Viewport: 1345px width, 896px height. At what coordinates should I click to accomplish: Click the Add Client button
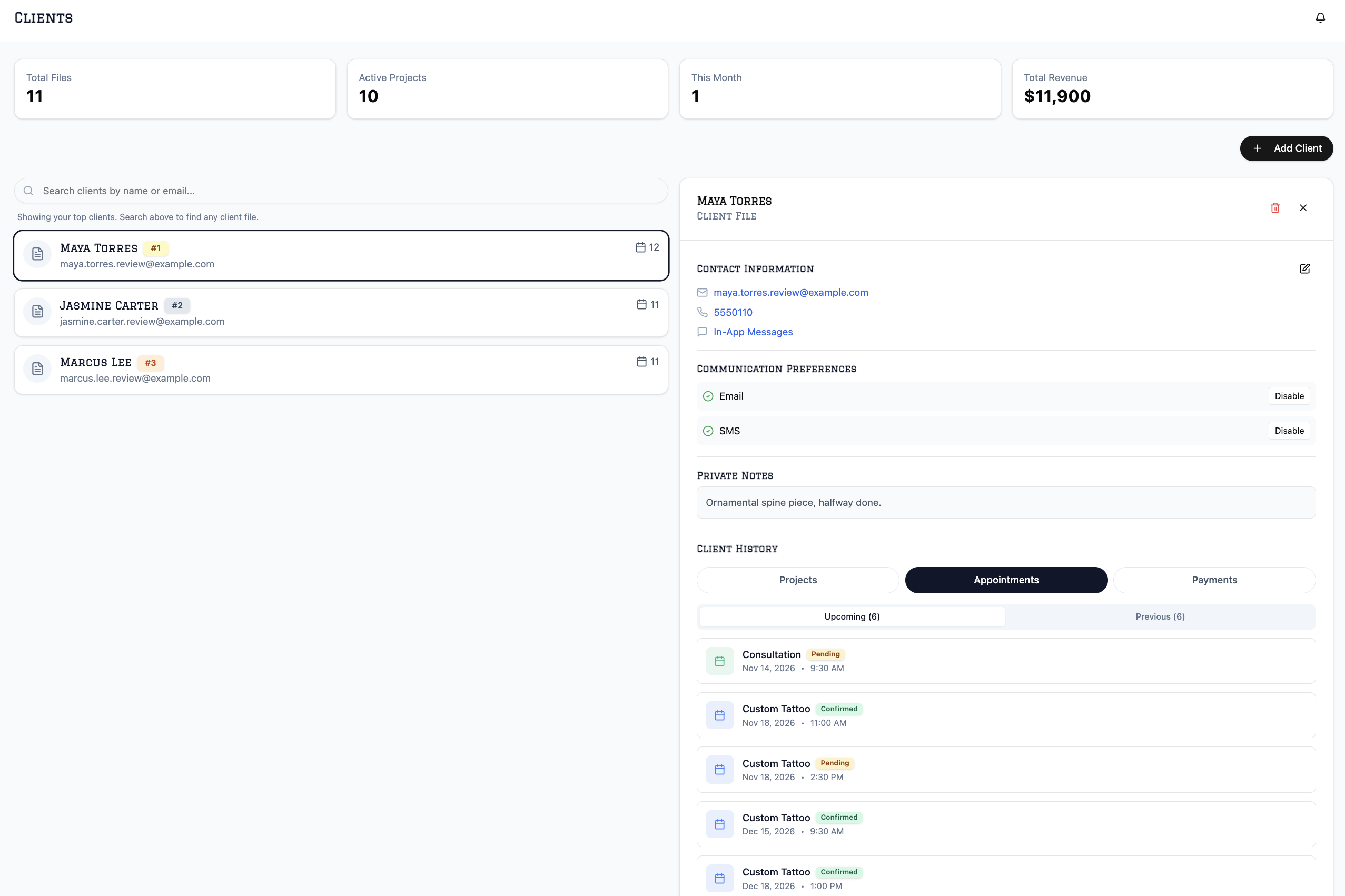coord(1286,148)
